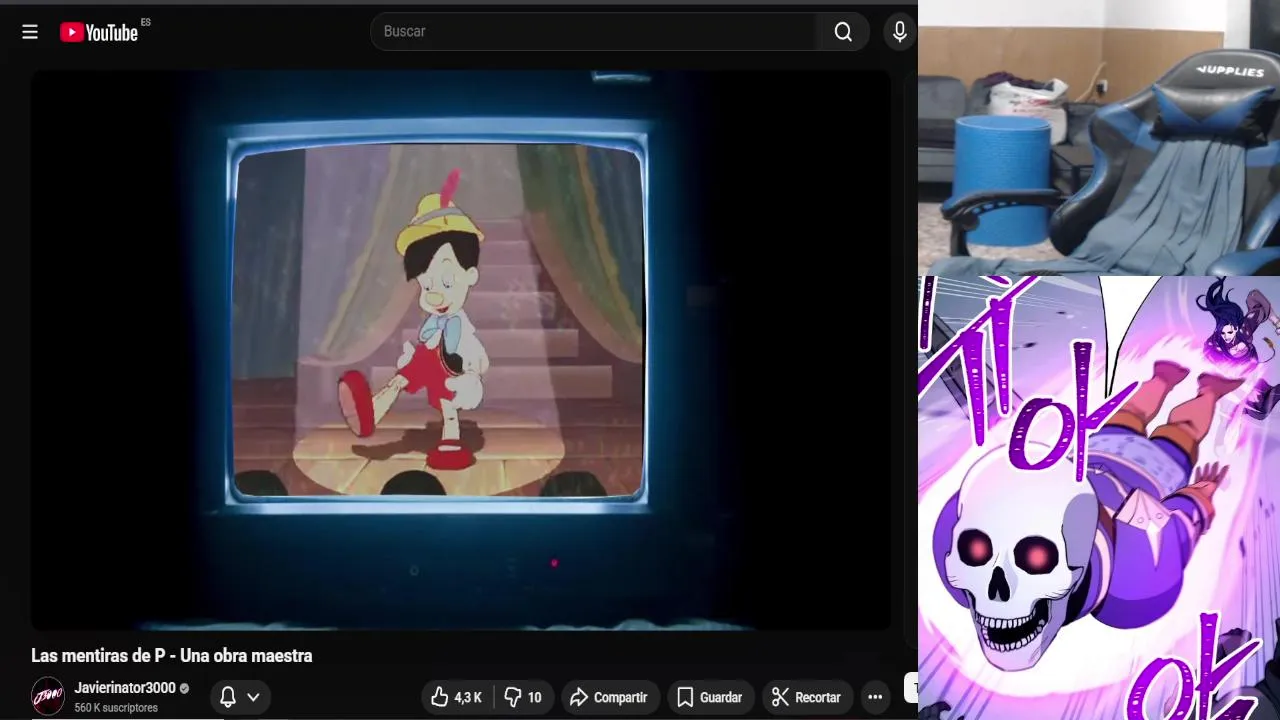Viewport: 1280px width, 720px height.
Task: Open Javierinator3000 channel avatar
Action: point(48,696)
